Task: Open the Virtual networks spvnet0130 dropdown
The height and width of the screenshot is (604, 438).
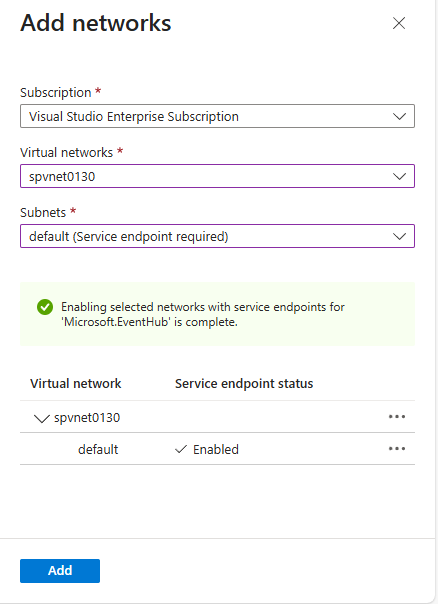Action: click(x=217, y=176)
